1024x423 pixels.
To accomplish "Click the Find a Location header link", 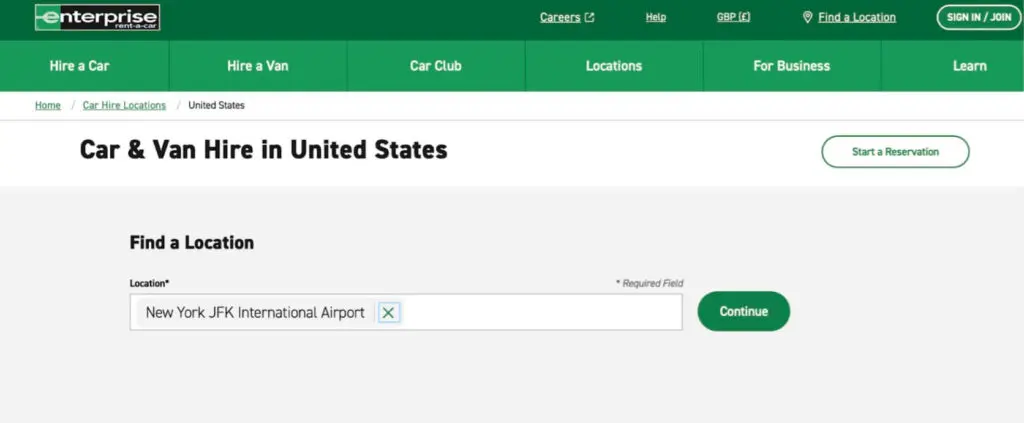I will 857,17.
